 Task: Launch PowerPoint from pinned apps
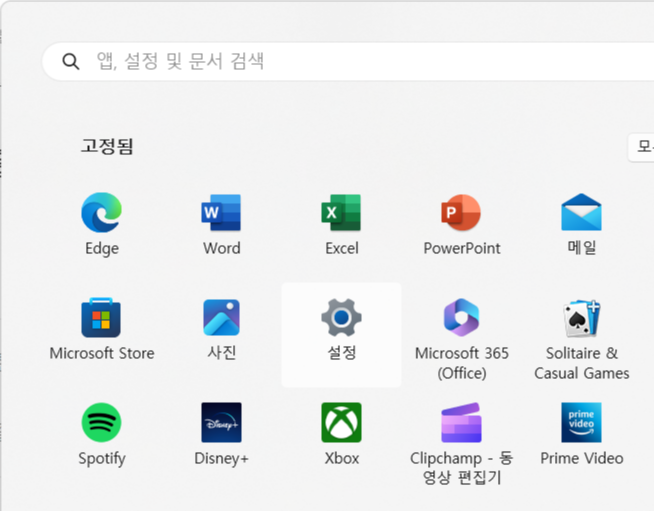click(461, 213)
